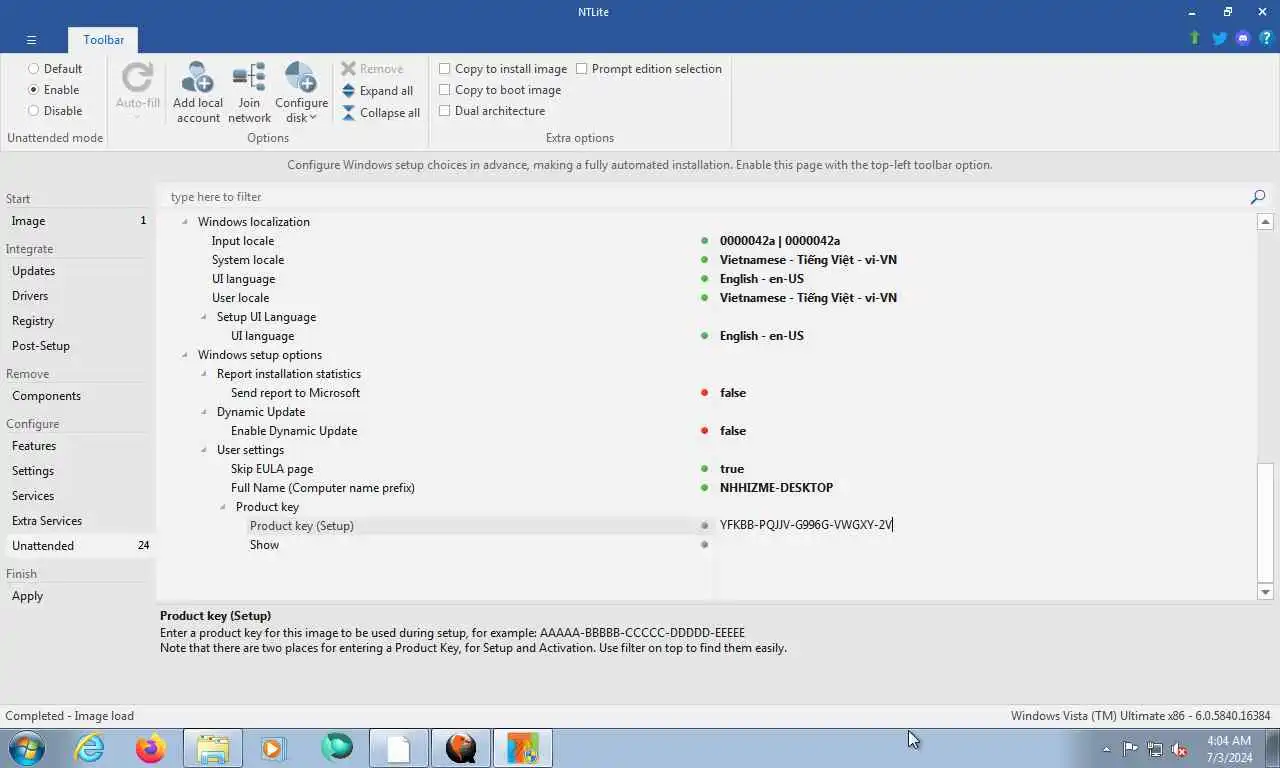Open file explorer folder on taskbar
The height and width of the screenshot is (768, 1280).
click(x=213, y=748)
